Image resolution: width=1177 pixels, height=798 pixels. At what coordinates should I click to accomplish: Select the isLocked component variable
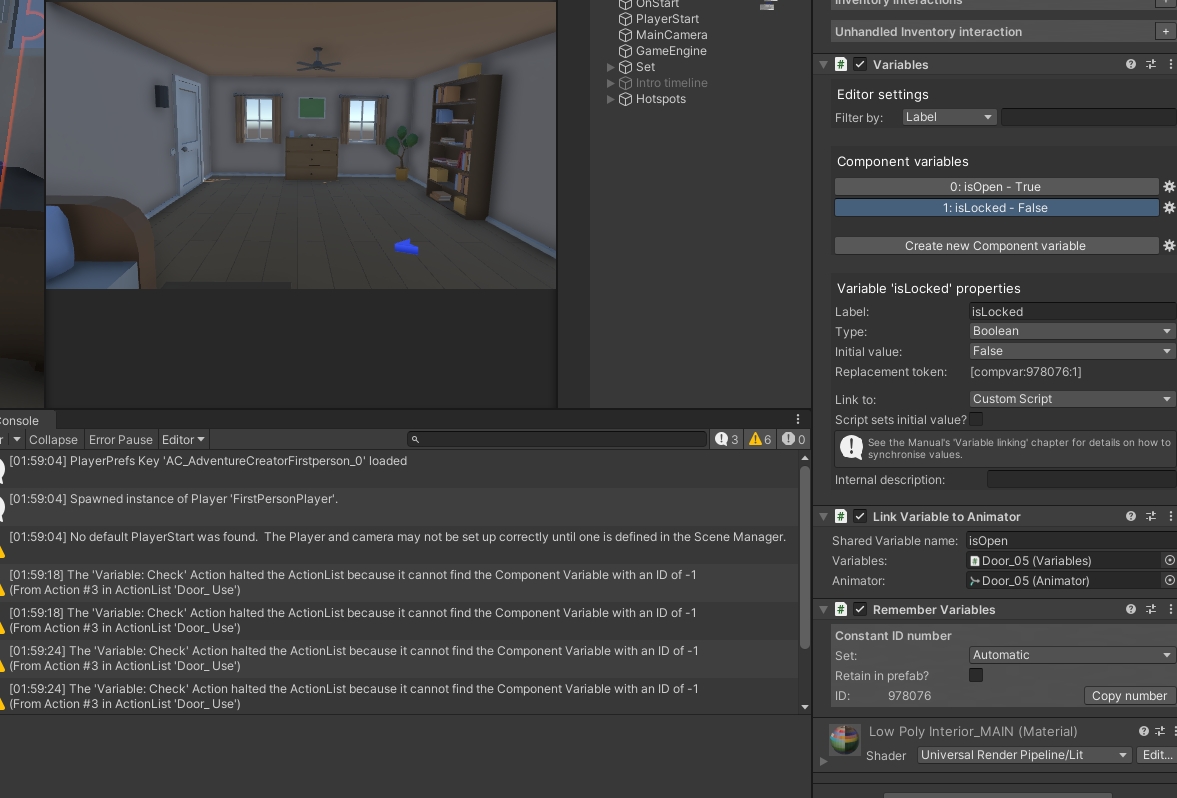[x=996, y=208]
